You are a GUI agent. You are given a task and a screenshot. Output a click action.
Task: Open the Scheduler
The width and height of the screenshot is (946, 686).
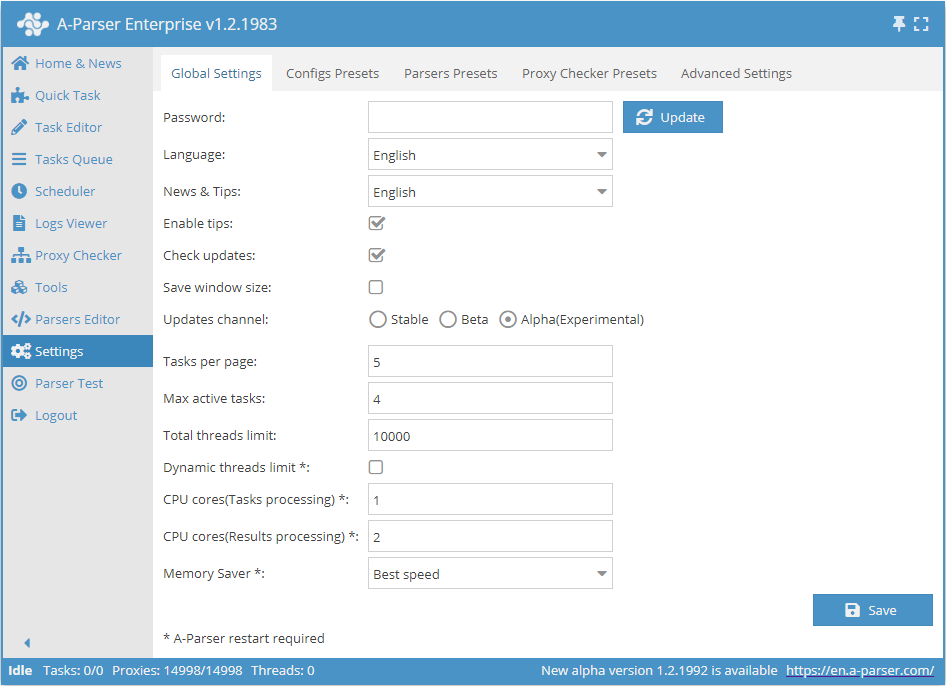(x=62, y=191)
